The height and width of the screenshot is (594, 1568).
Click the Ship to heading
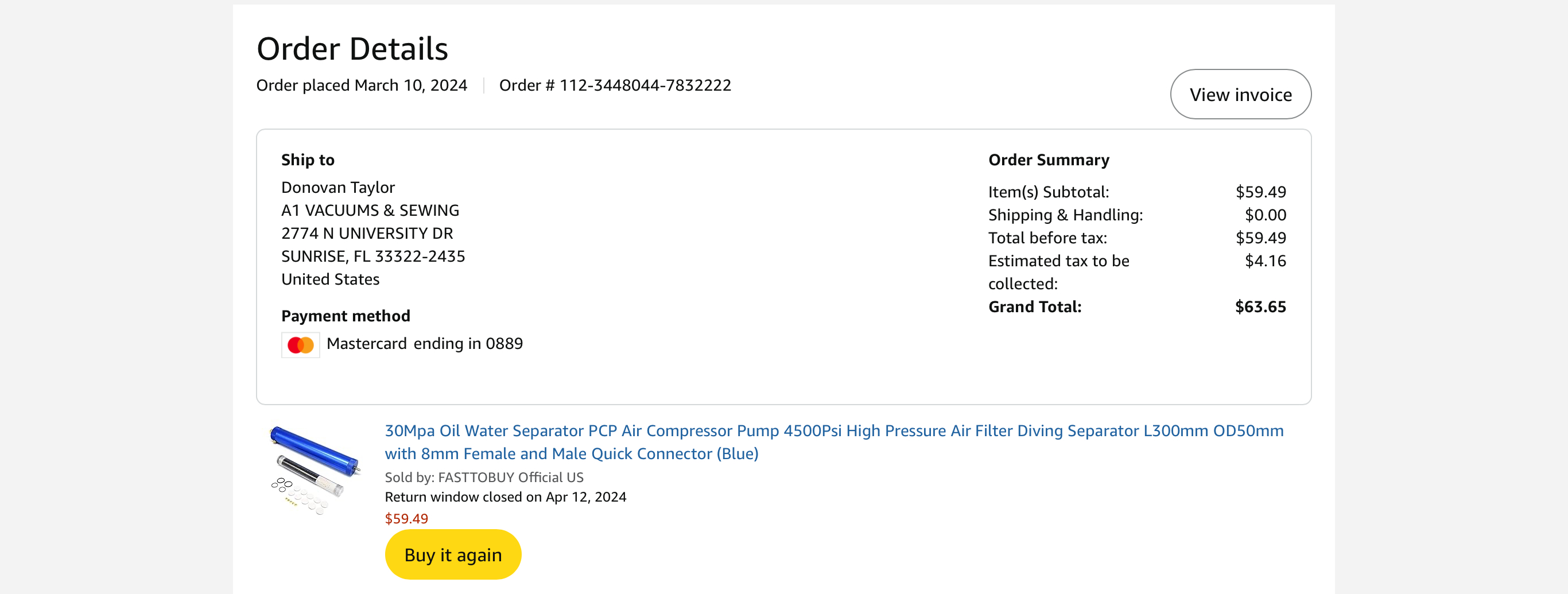coord(308,160)
